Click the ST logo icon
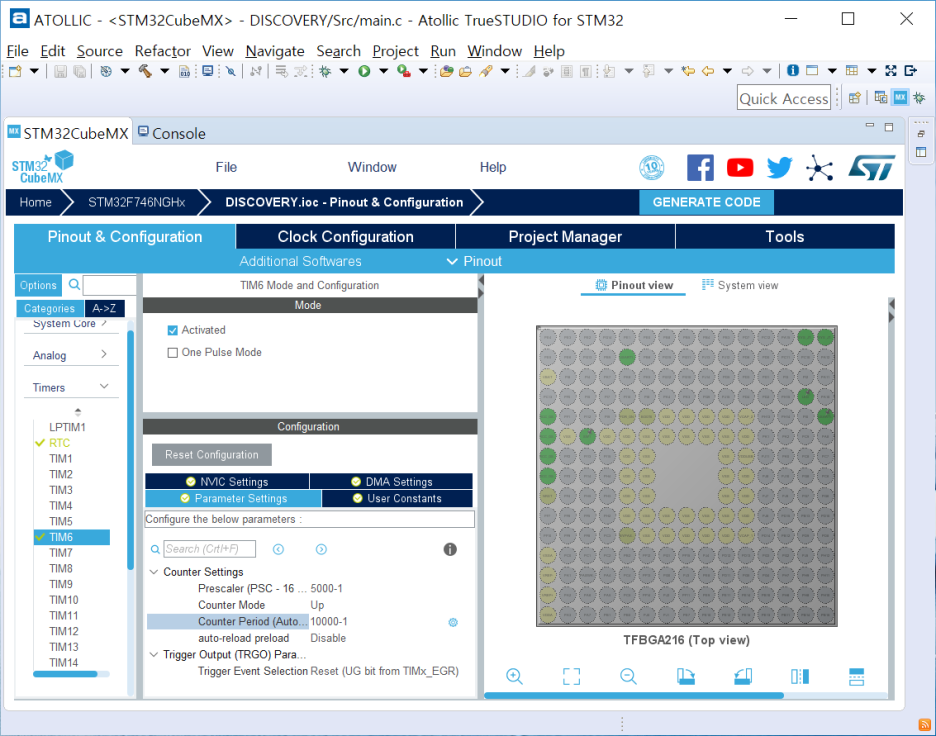936x736 pixels. pos(872,168)
